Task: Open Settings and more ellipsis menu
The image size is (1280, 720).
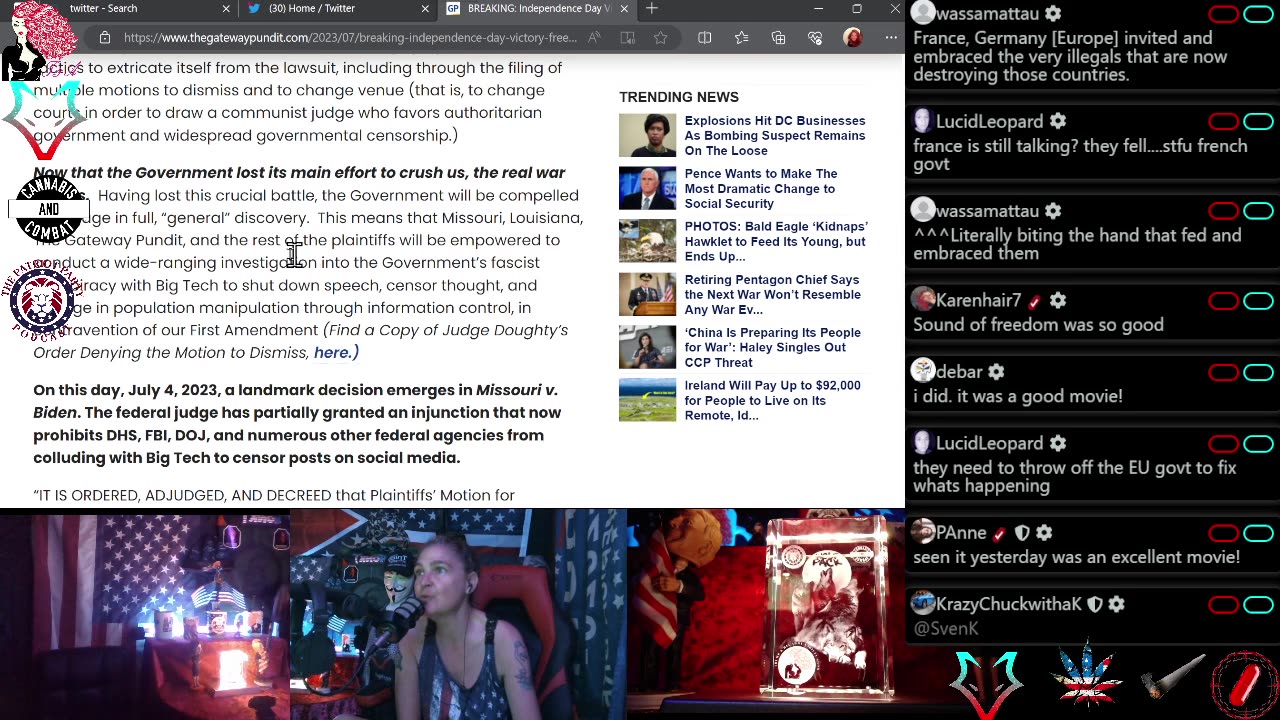Action: click(x=890, y=38)
